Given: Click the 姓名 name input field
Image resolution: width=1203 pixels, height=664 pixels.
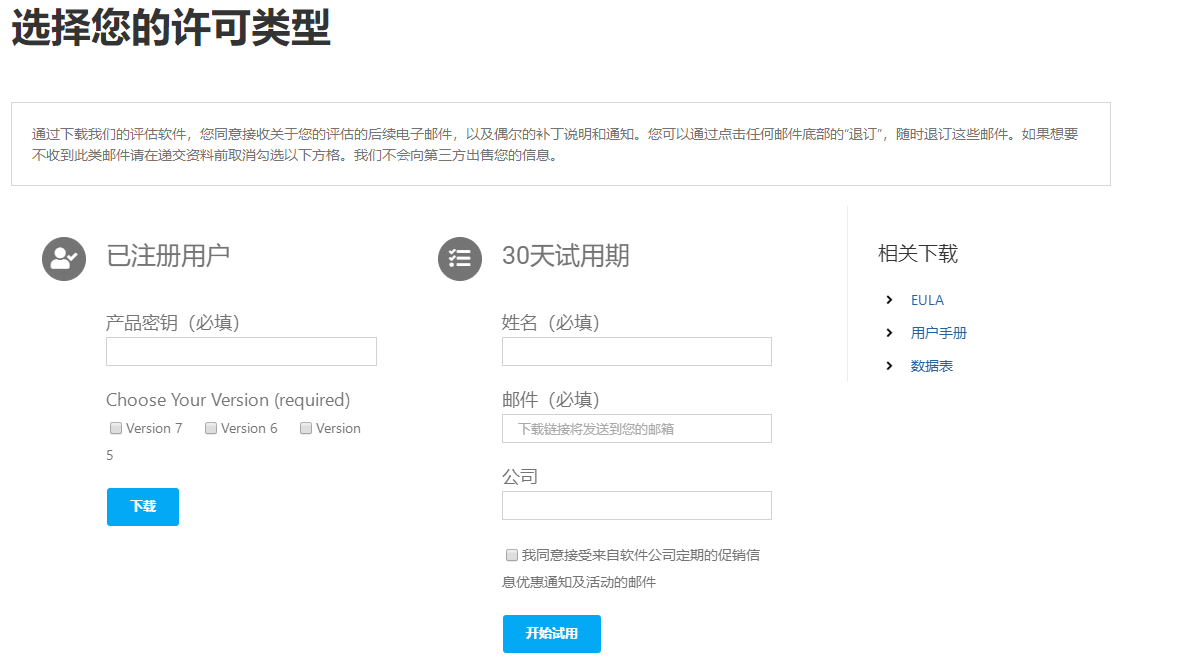Looking at the screenshot, I should point(636,351).
